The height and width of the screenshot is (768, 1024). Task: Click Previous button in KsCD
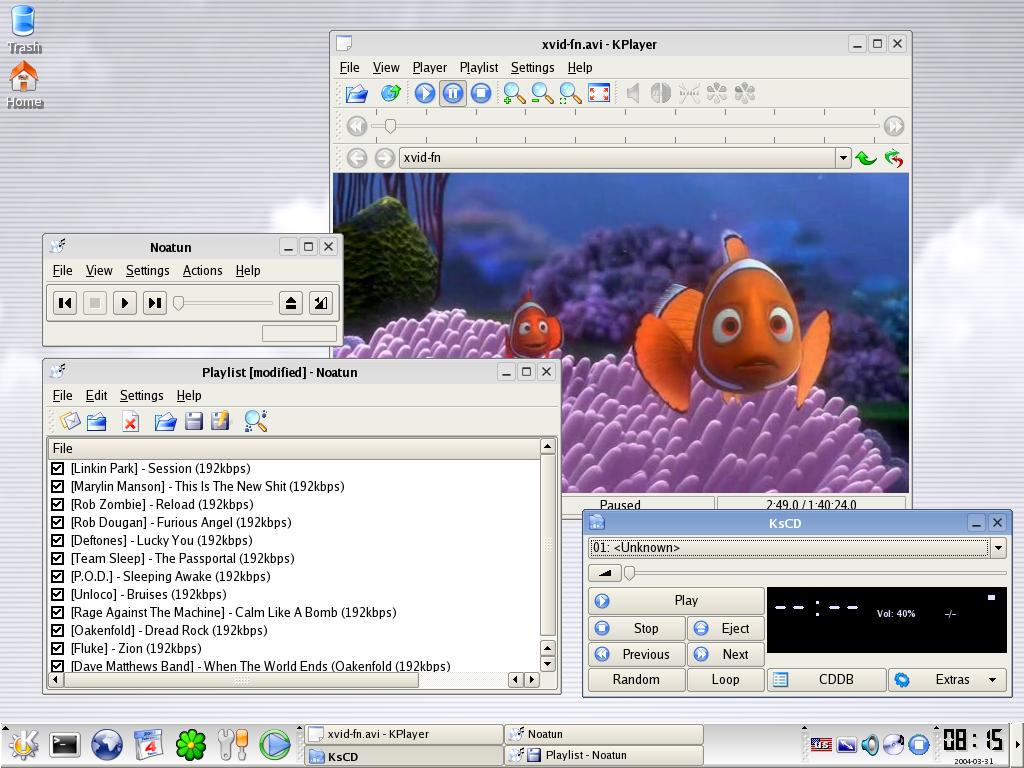[637, 654]
